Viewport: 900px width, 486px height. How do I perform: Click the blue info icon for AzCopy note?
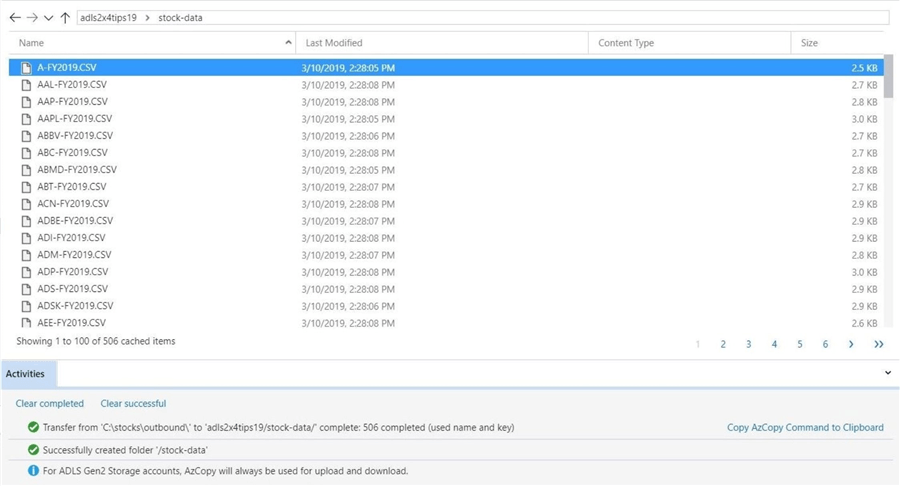(x=33, y=471)
